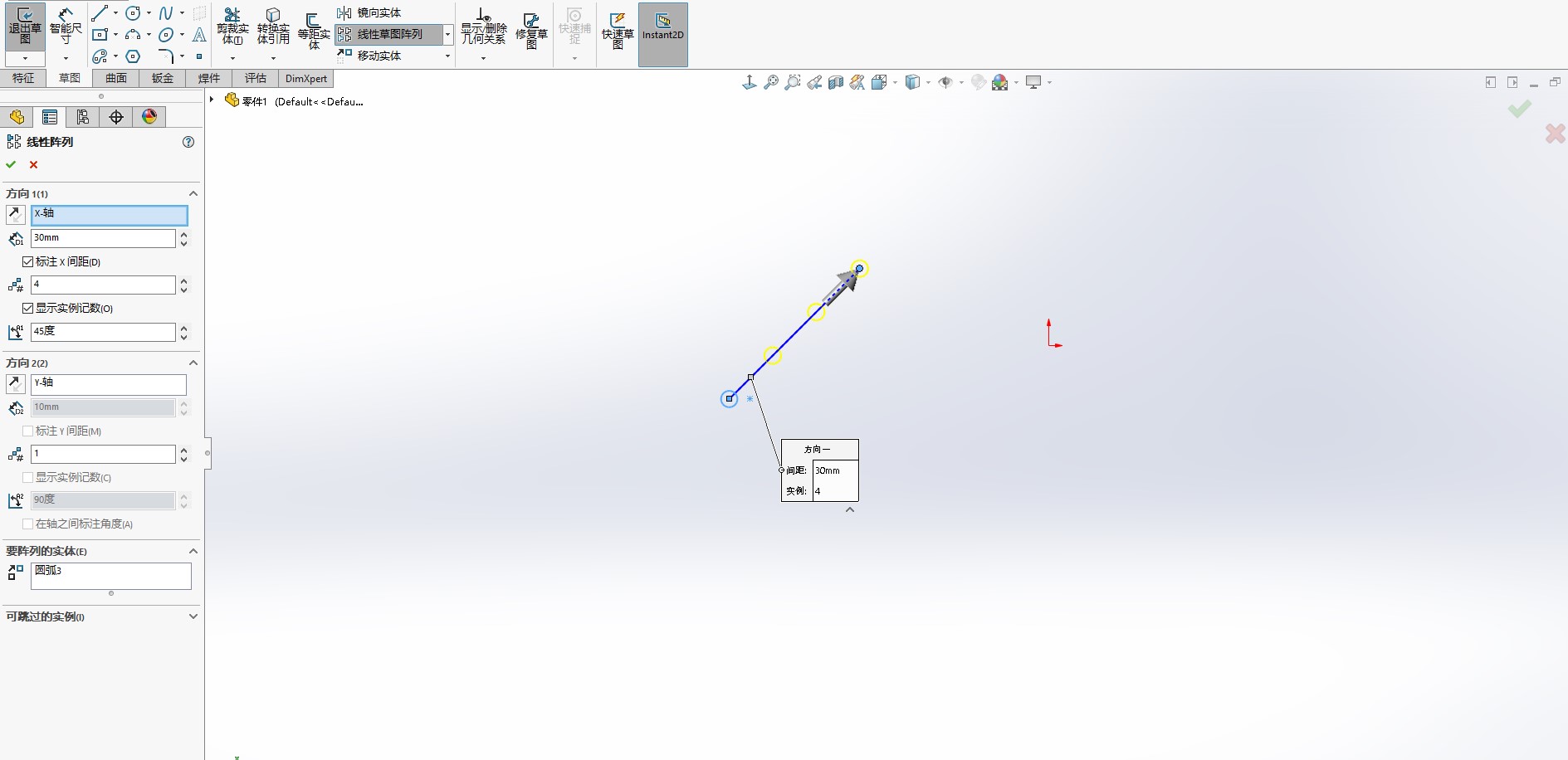Click the Zoom to Fit icon
This screenshot has height=760, width=1568.
tap(771, 82)
